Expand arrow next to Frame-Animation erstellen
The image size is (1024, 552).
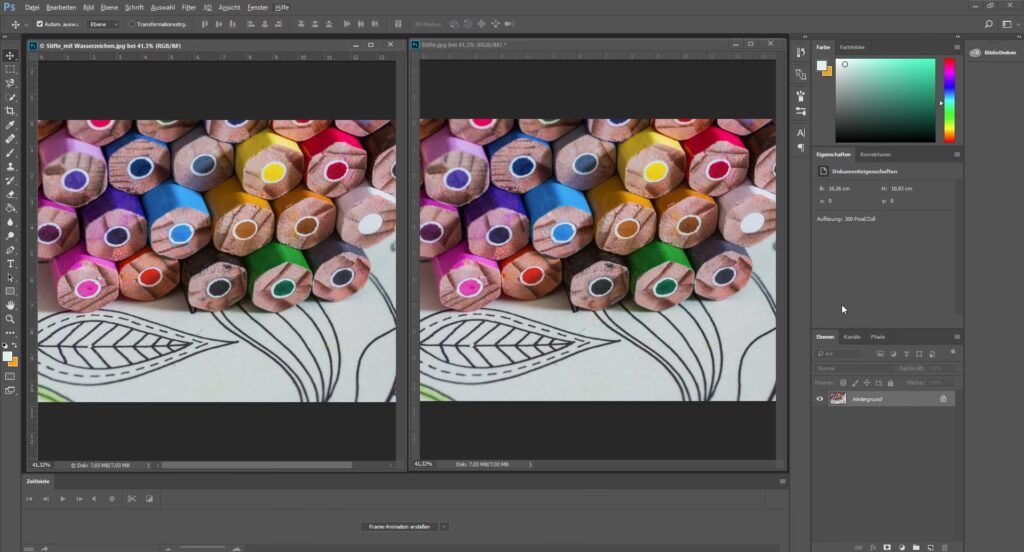[444, 526]
